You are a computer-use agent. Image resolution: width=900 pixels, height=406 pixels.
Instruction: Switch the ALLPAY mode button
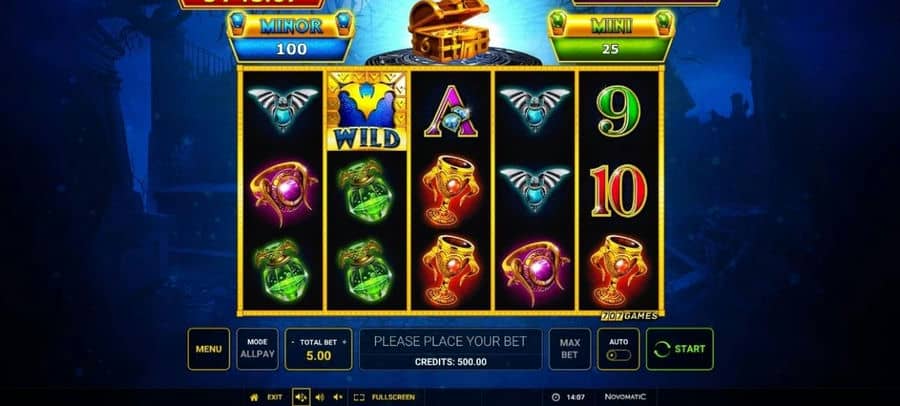[x=257, y=349]
